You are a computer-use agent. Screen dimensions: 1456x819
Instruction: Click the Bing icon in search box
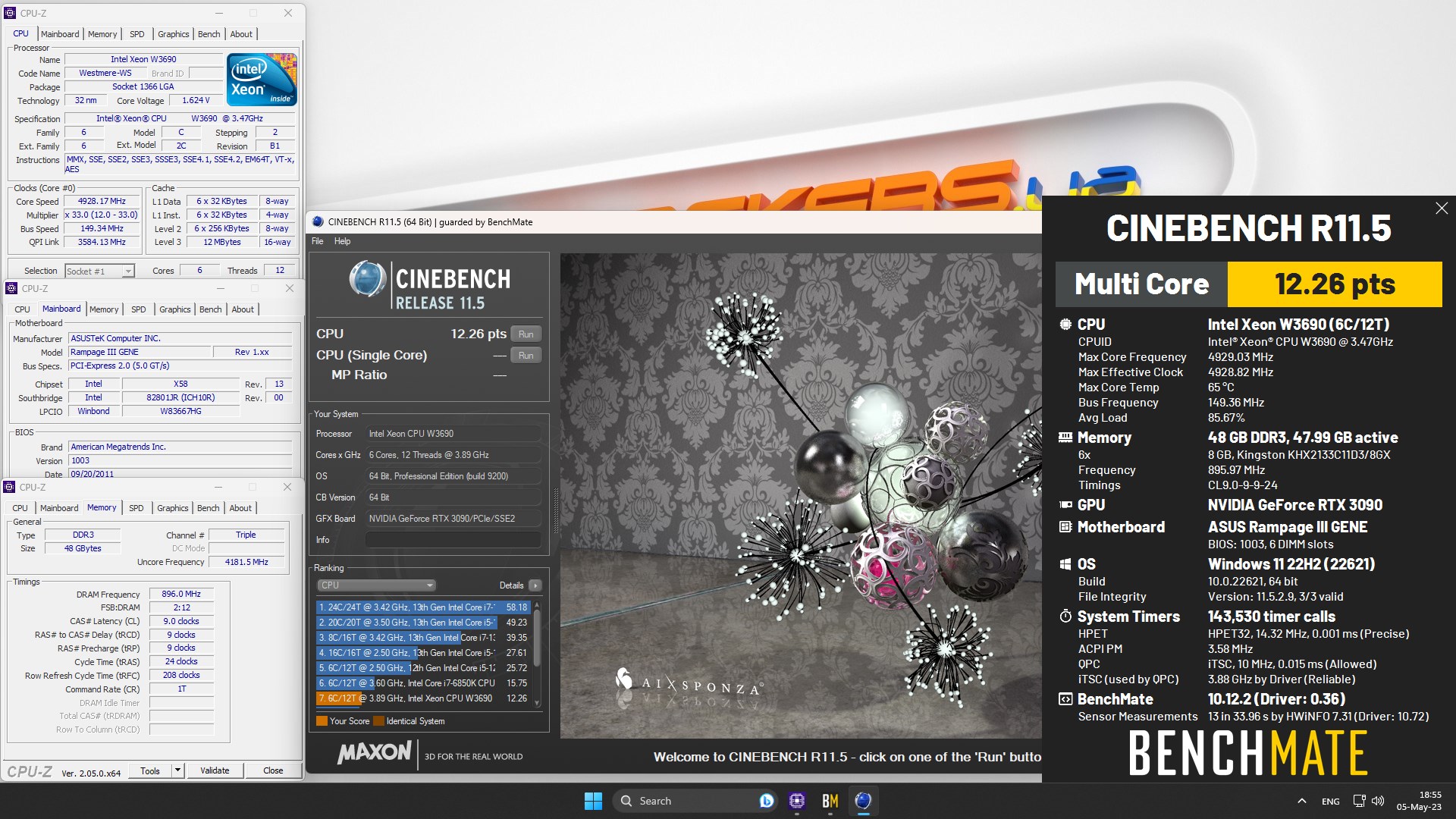point(766,801)
